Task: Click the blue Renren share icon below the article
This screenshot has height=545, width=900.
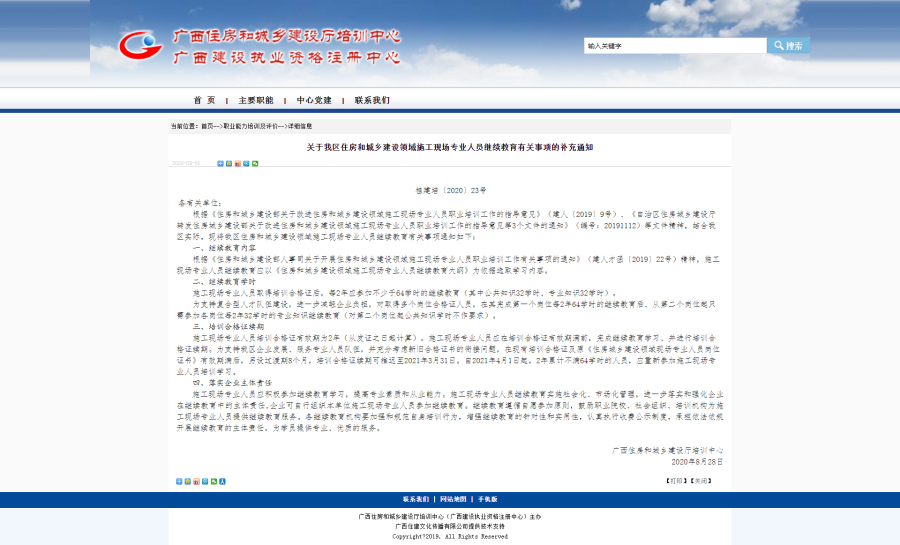Action: (222, 481)
